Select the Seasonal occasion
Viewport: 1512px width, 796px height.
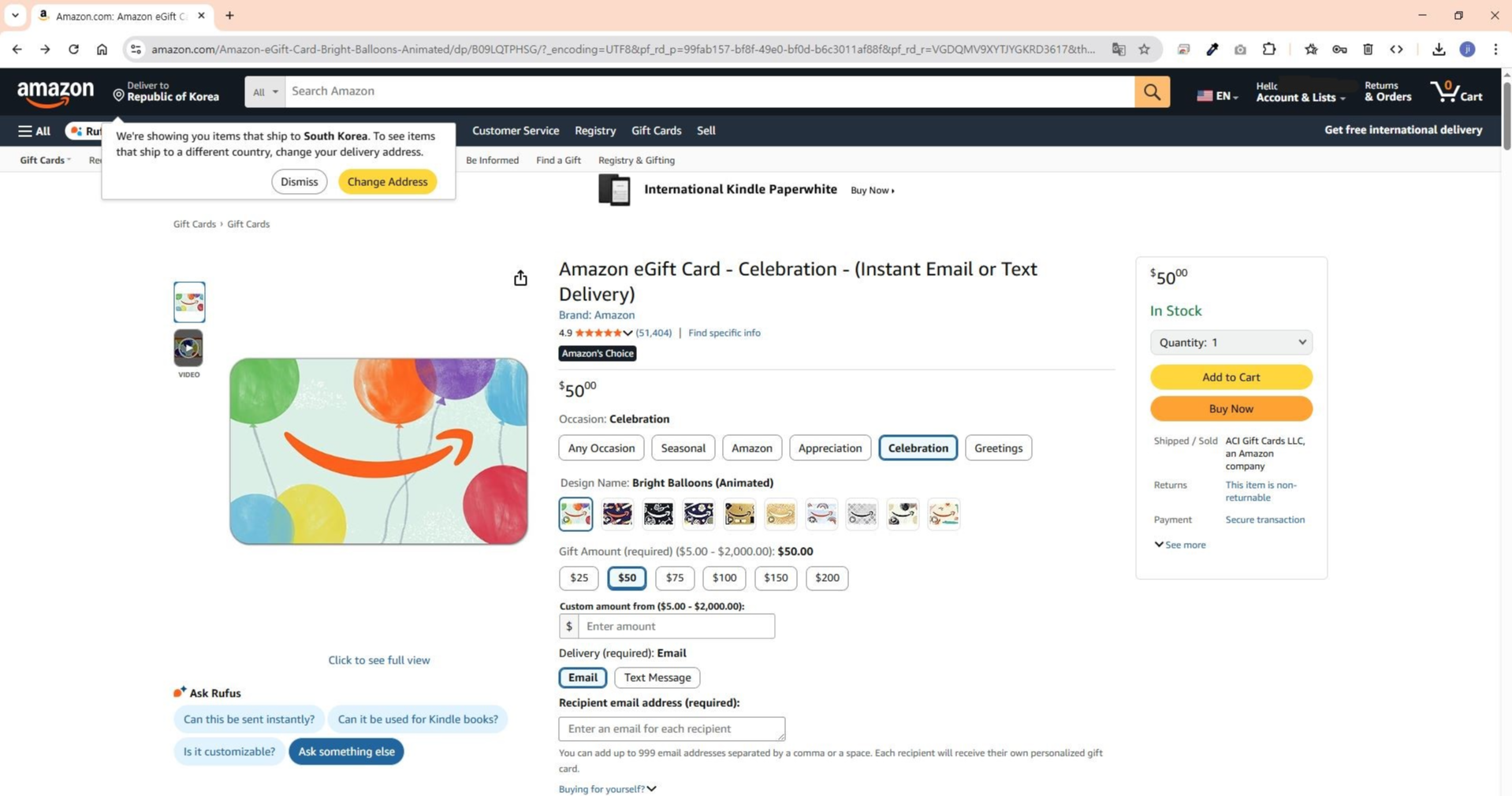(683, 448)
